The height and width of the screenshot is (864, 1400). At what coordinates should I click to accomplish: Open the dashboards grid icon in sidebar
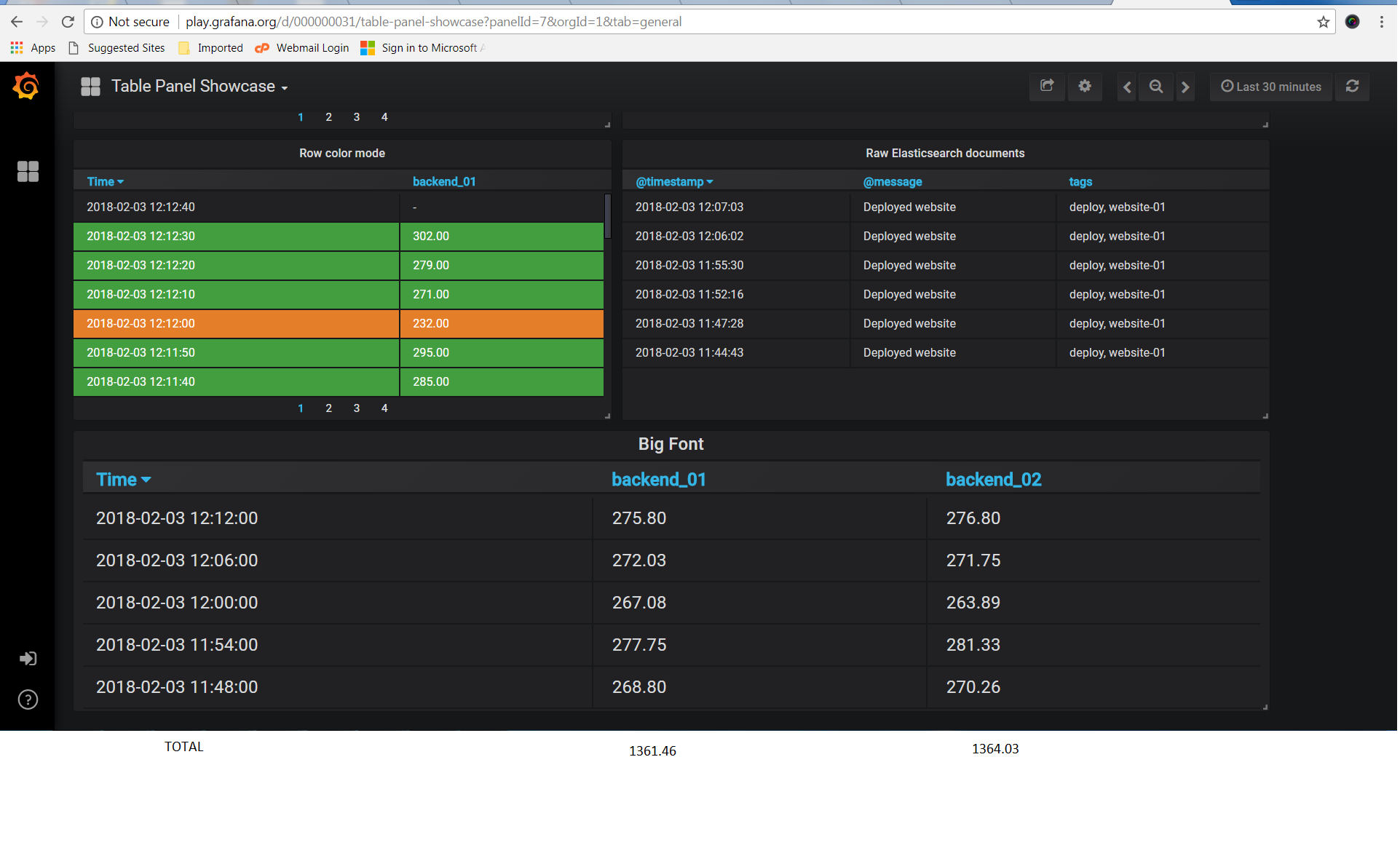coord(28,171)
